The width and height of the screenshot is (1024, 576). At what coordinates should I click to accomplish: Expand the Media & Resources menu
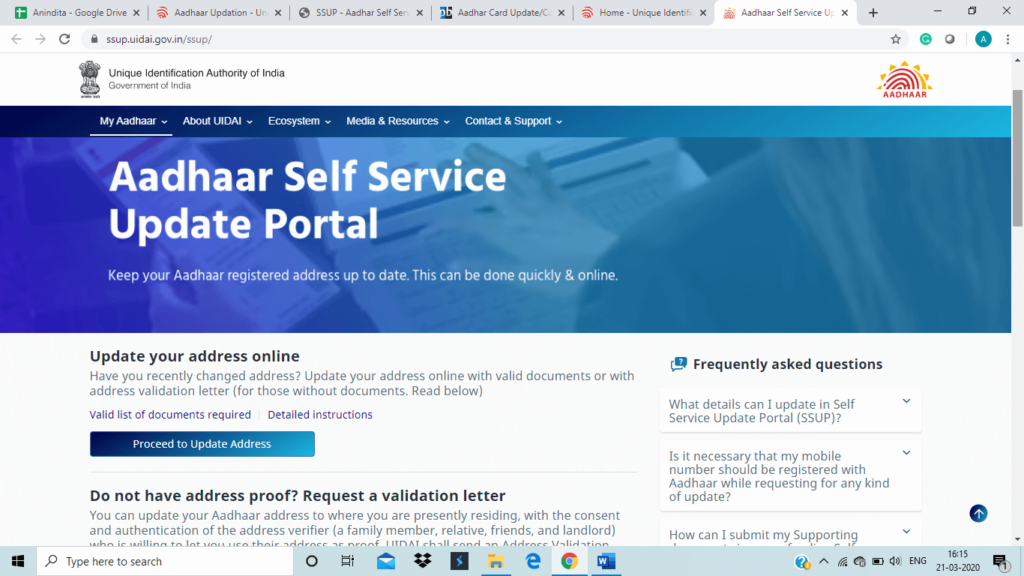(398, 121)
